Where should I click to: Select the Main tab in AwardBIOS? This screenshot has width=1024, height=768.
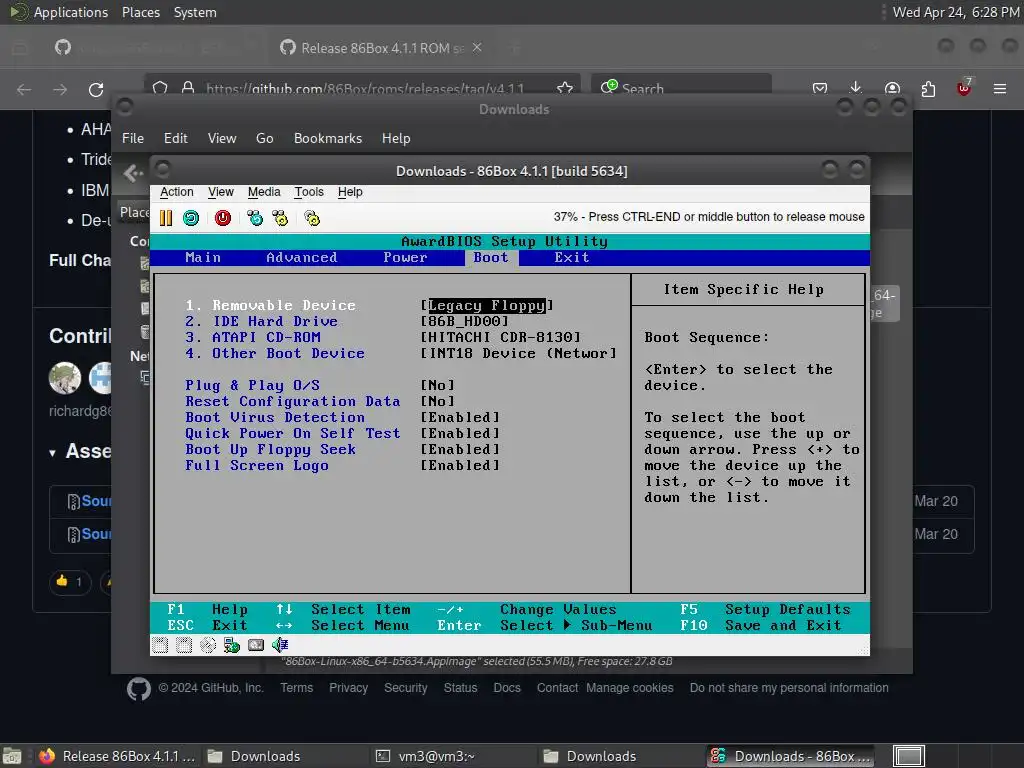(203, 257)
